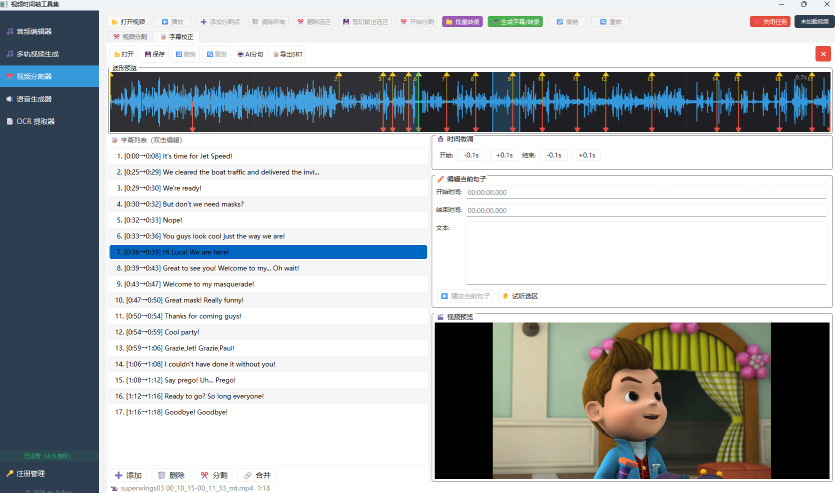Click the 重做 redo button in top toolbar
835x493 pixels.
610,22
